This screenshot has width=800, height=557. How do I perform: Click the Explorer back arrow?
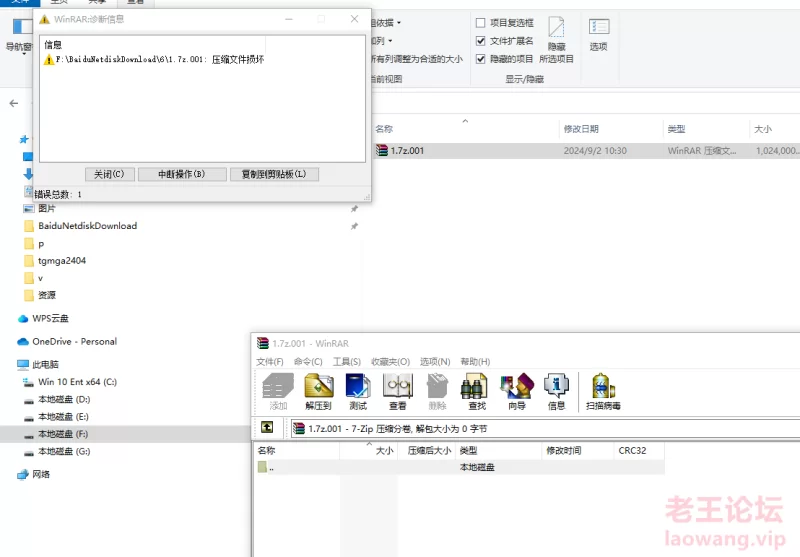click(14, 104)
